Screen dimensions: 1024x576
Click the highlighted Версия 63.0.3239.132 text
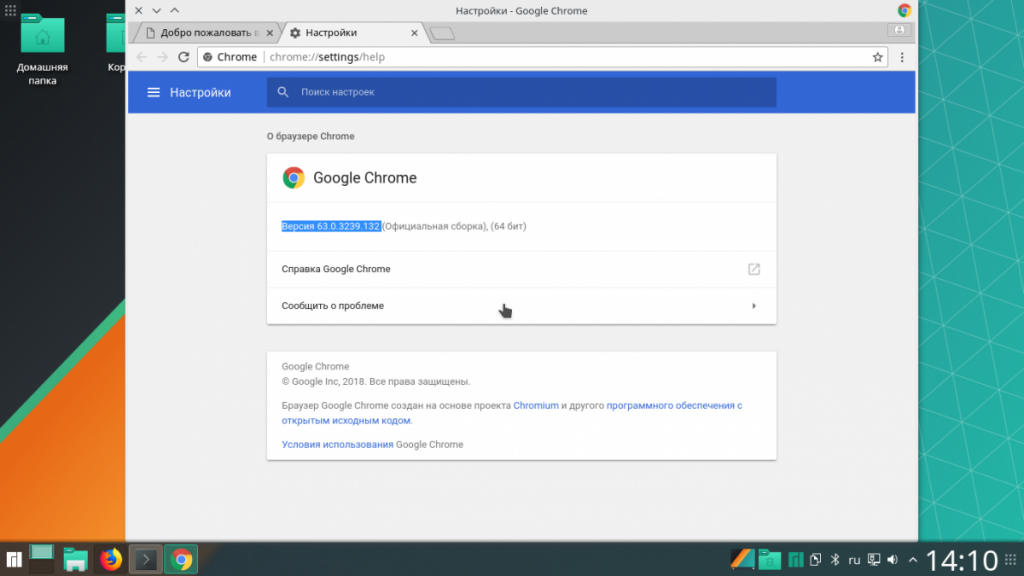point(330,227)
